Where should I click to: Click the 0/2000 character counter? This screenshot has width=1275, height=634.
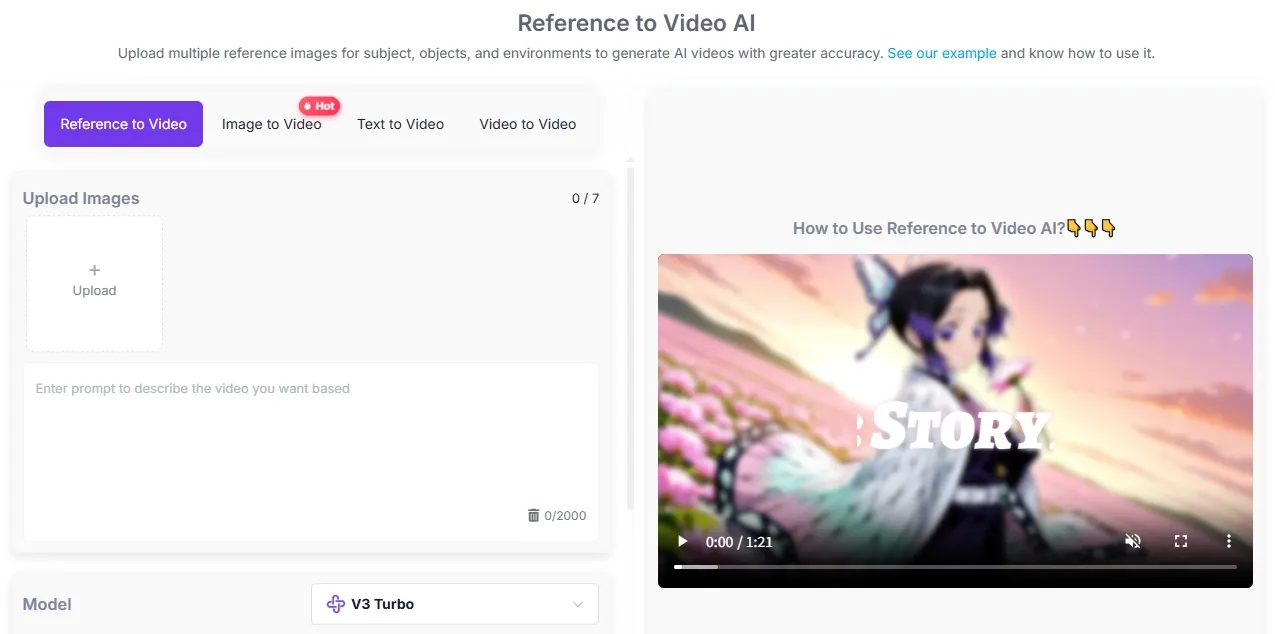click(x=565, y=516)
